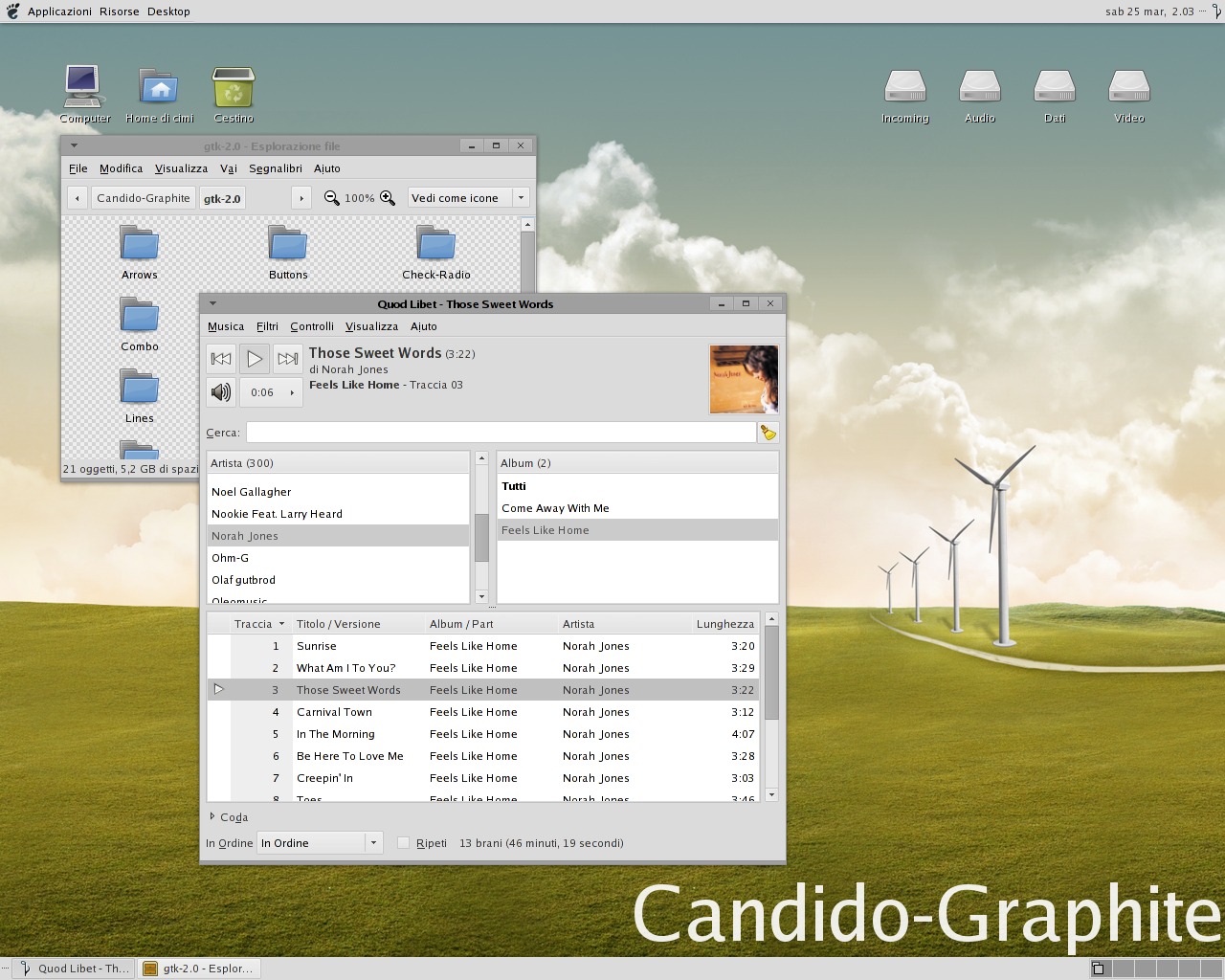The width and height of the screenshot is (1225, 980).
Task: Sort by the Artista column header
Action: pos(625,624)
